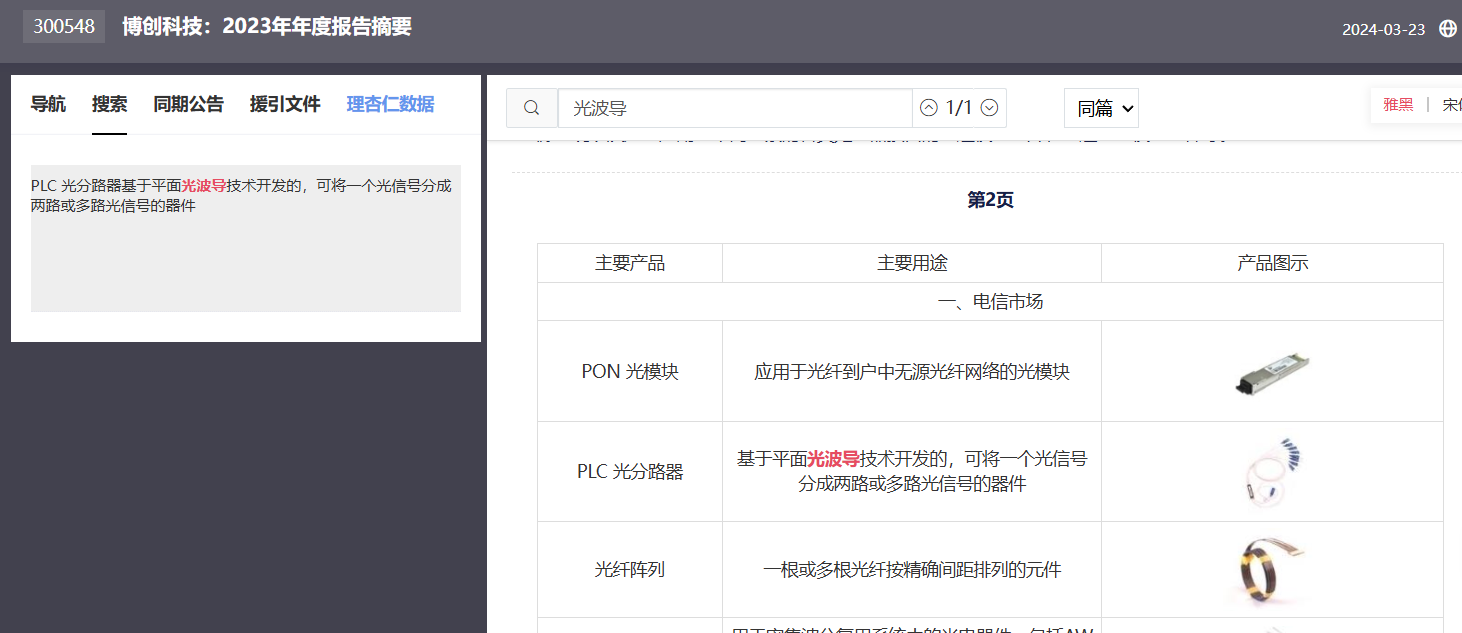Click the 第2页 page heading
Image resolution: width=1462 pixels, height=633 pixels.
pyautogui.click(x=990, y=200)
